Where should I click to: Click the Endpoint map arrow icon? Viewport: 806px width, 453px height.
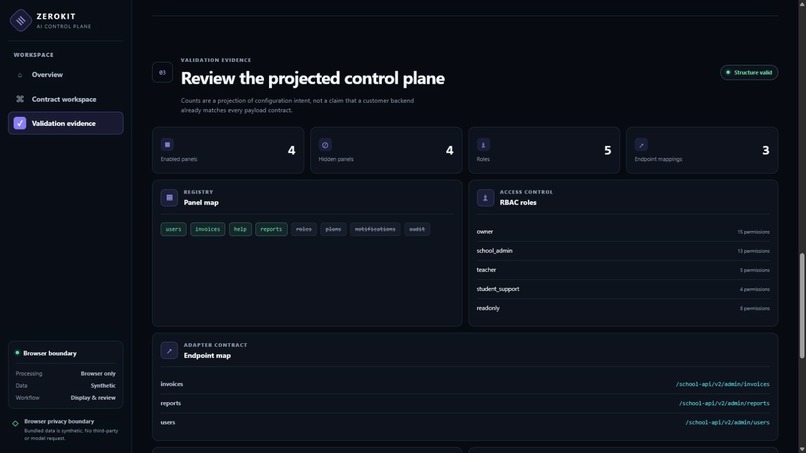click(169, 351)
